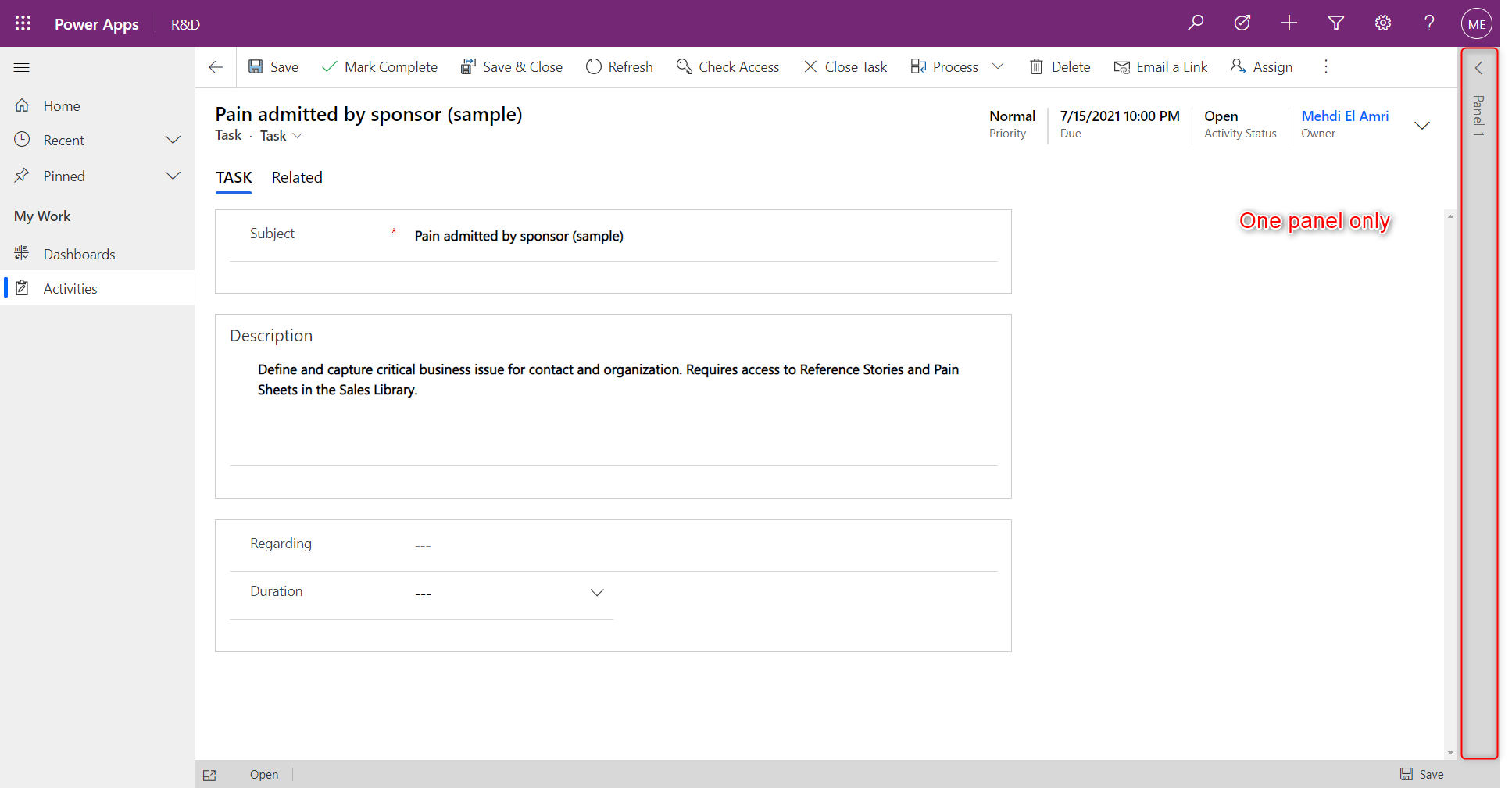
Task: Collapse the site map with the hamburger icon
Action: [x=21, y=67]
